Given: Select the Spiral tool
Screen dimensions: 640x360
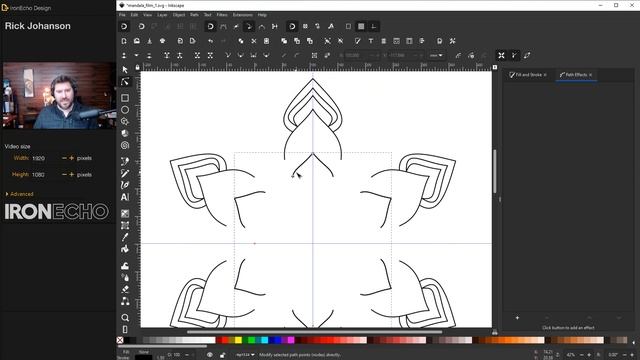Looking at the screenshot, I should pyautogui.click(x=125, y=145).
